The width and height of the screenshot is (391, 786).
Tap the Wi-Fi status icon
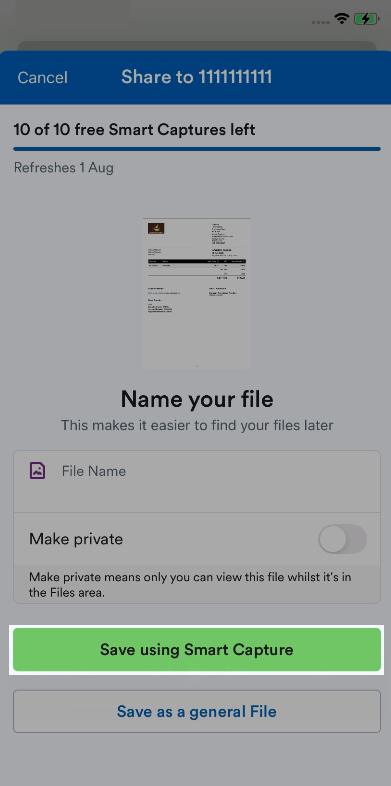click(x=342, y=19)
